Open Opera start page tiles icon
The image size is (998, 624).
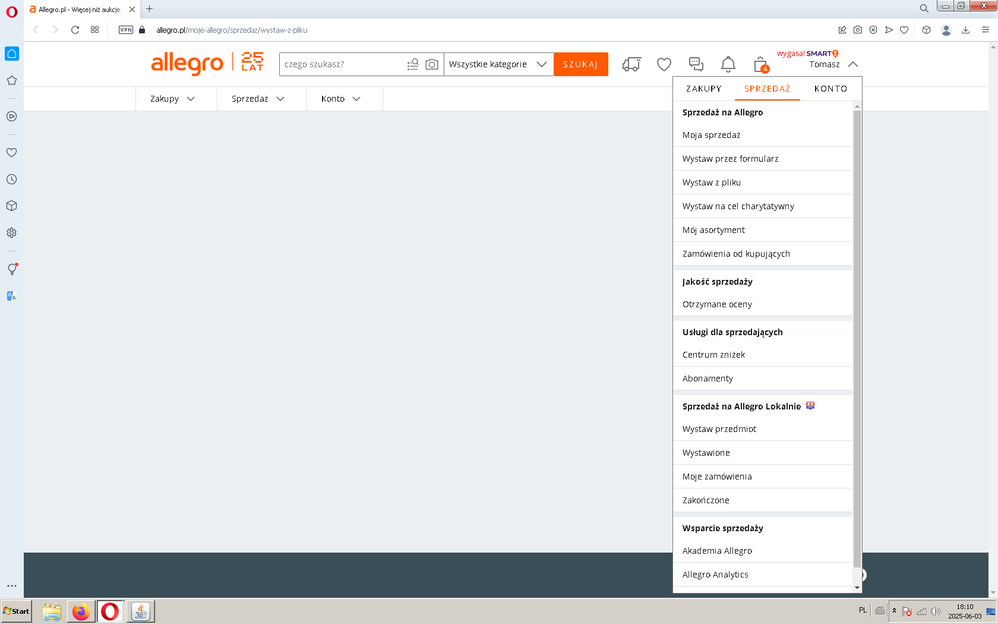click(x=95, y=30)
